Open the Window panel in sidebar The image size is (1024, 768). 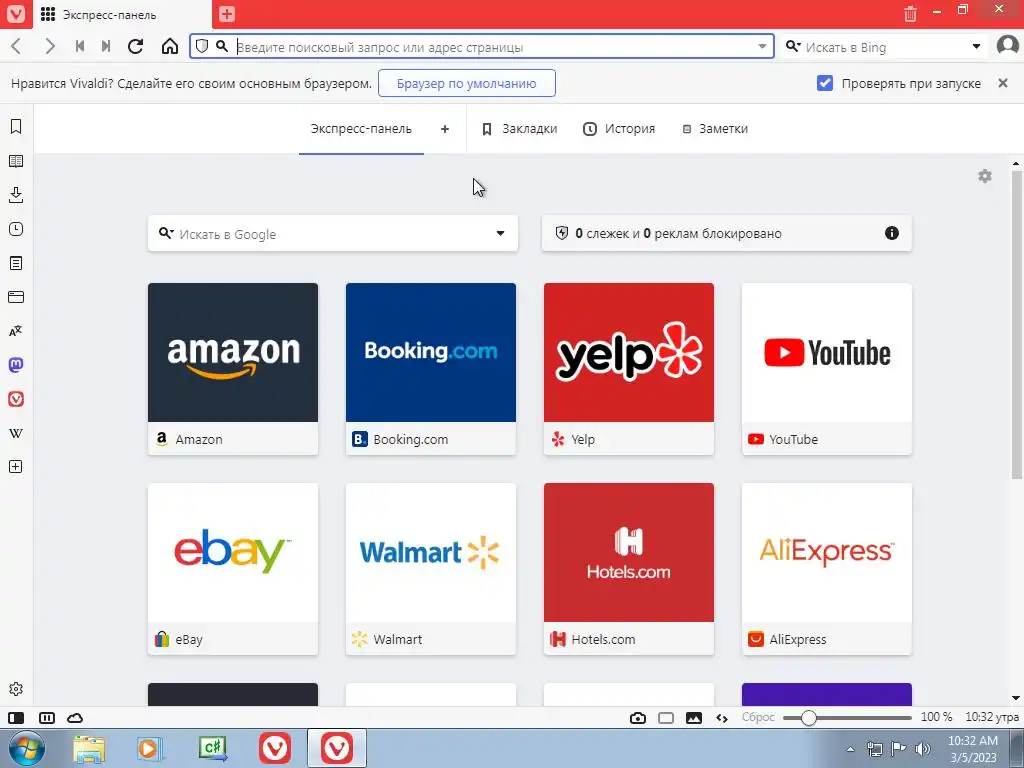16,297
